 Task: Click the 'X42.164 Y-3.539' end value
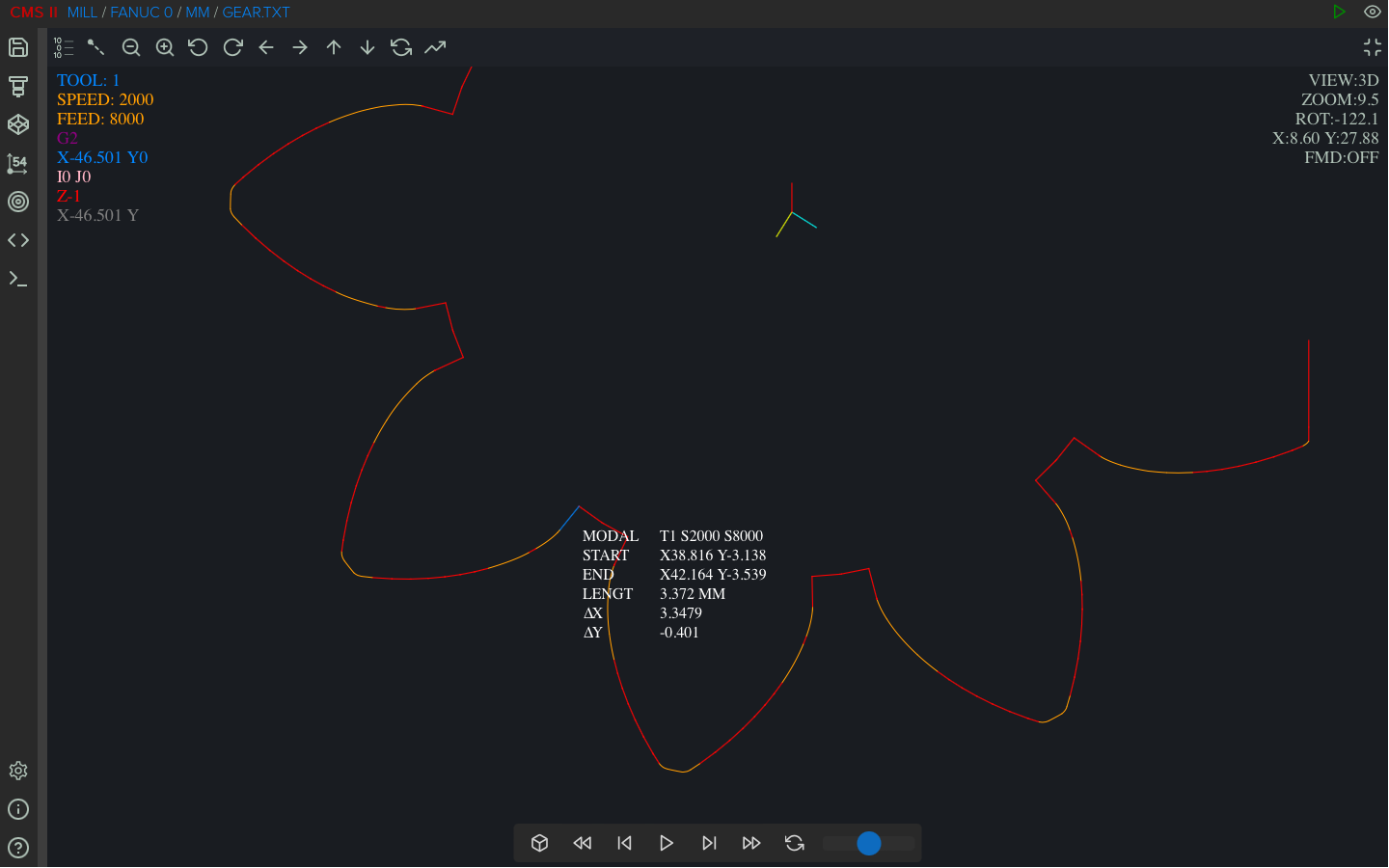(713, 575)
